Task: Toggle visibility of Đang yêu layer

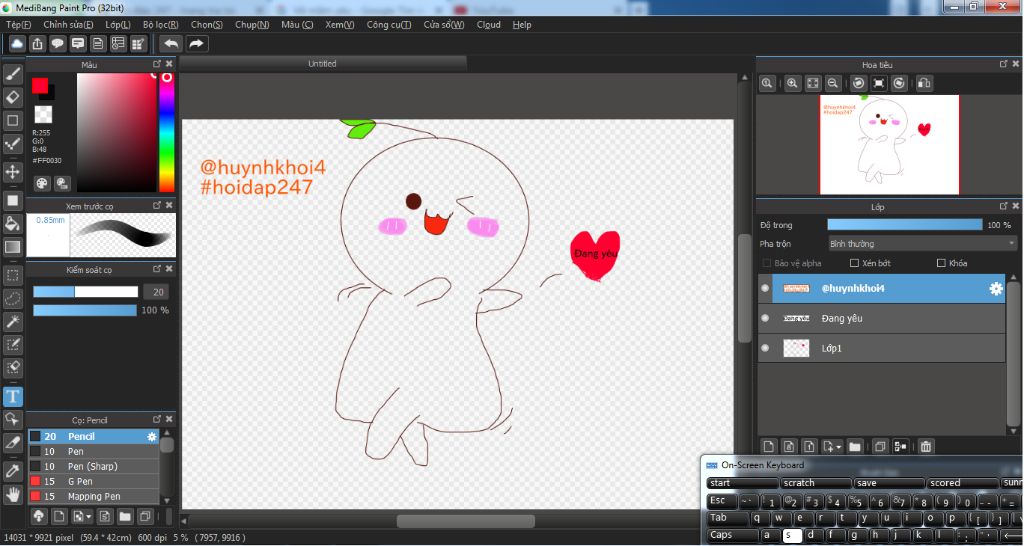Action: [x=765, y=318]
